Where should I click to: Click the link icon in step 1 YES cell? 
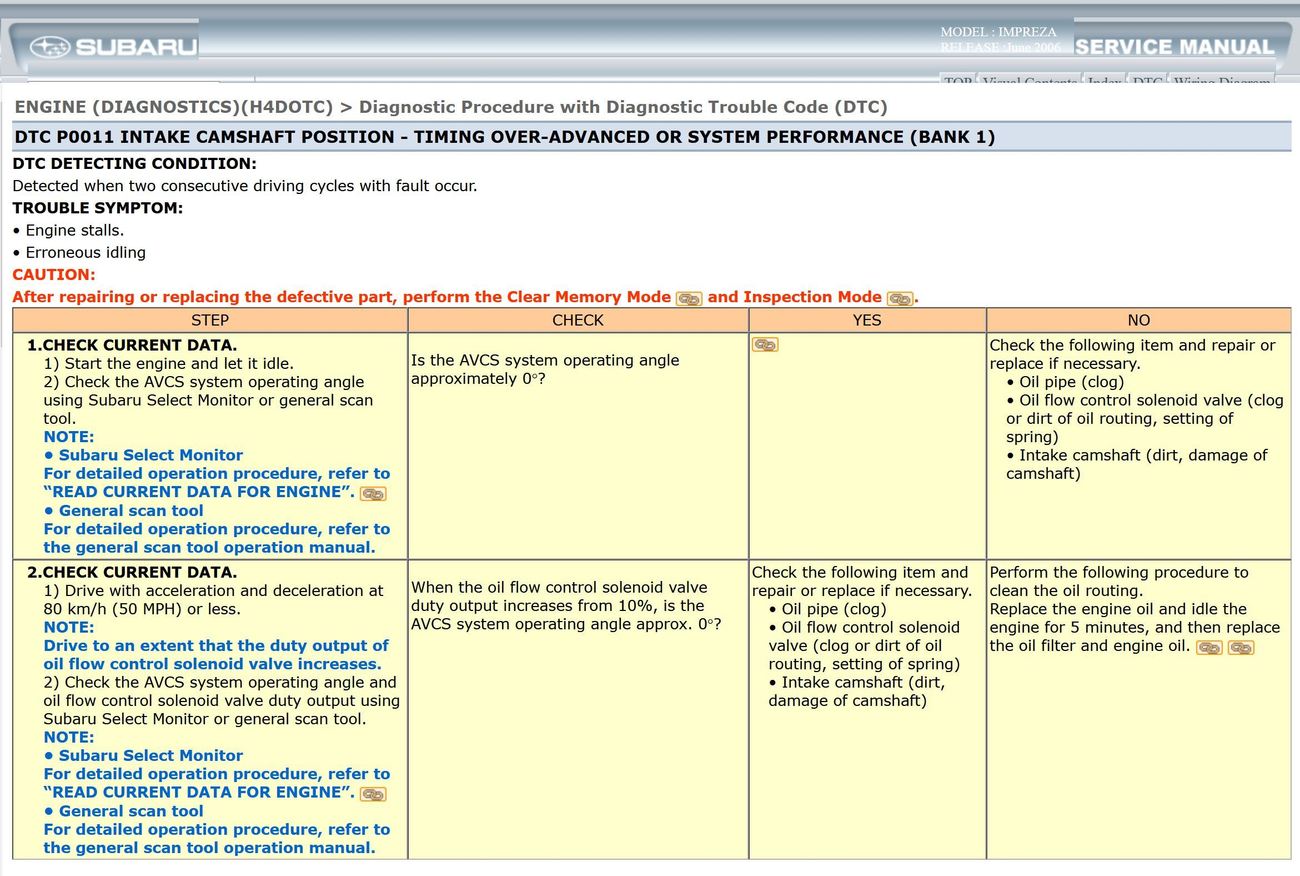pos(765,345)
